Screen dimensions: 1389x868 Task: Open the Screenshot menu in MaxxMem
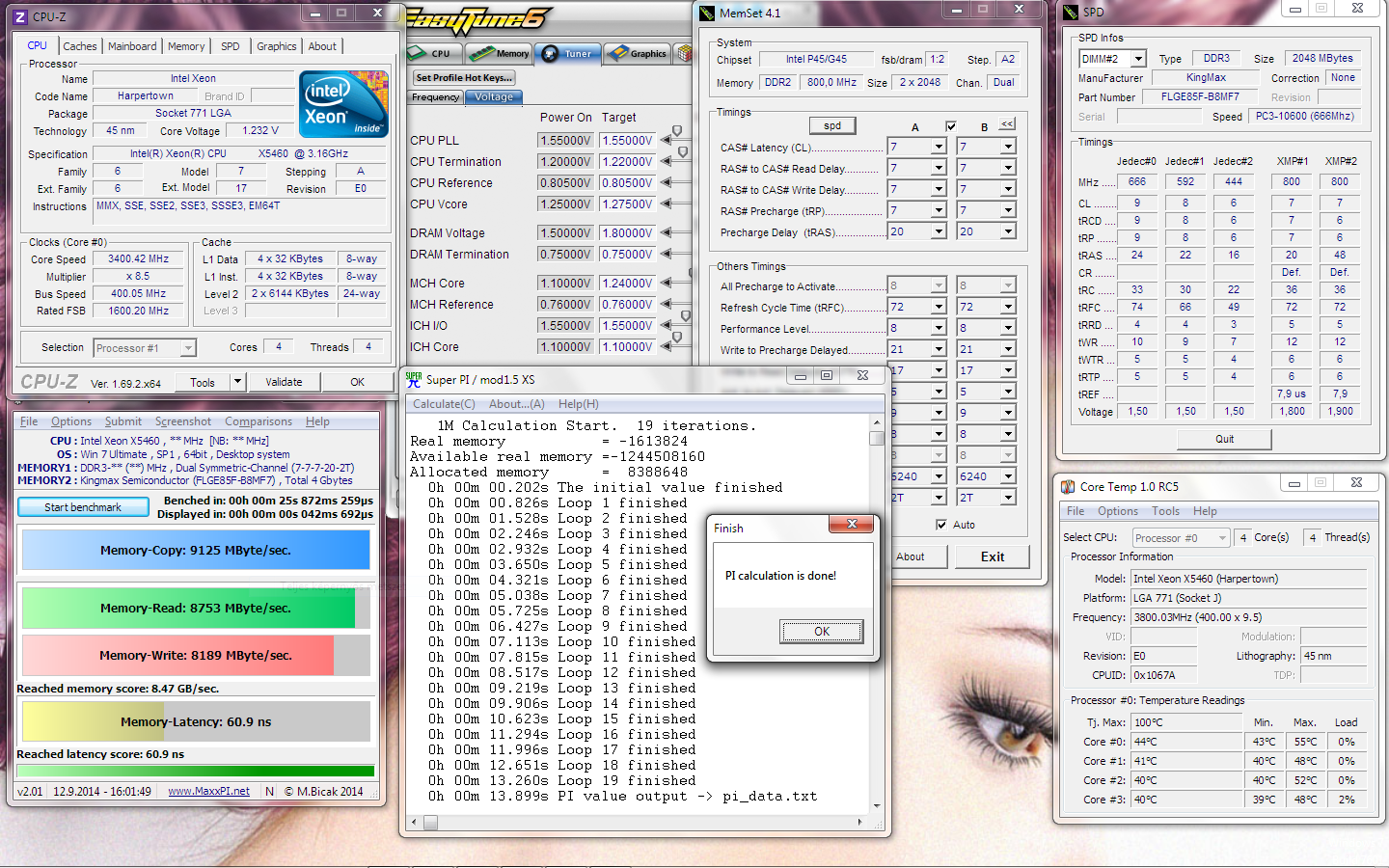183,421
